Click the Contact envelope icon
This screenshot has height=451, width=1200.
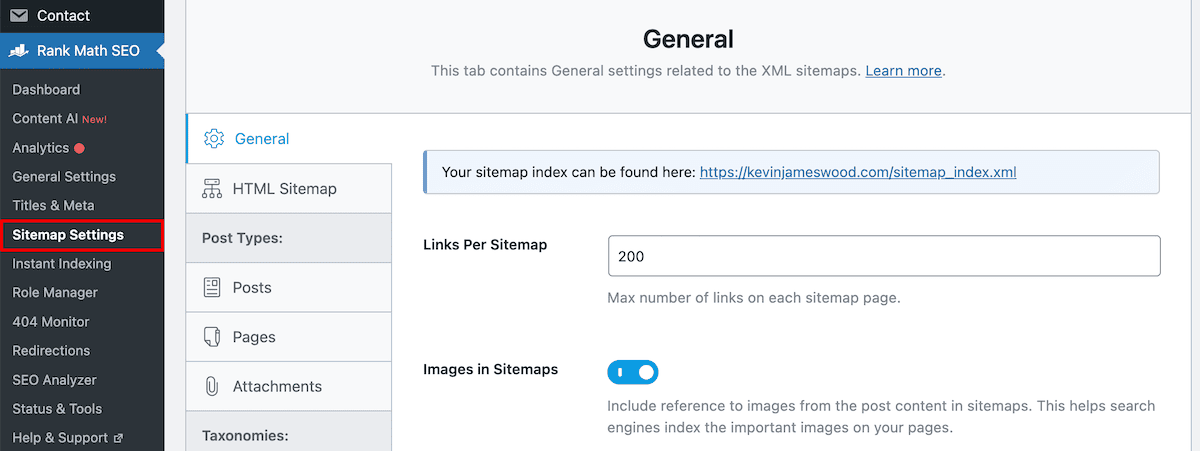coord(19,16)
